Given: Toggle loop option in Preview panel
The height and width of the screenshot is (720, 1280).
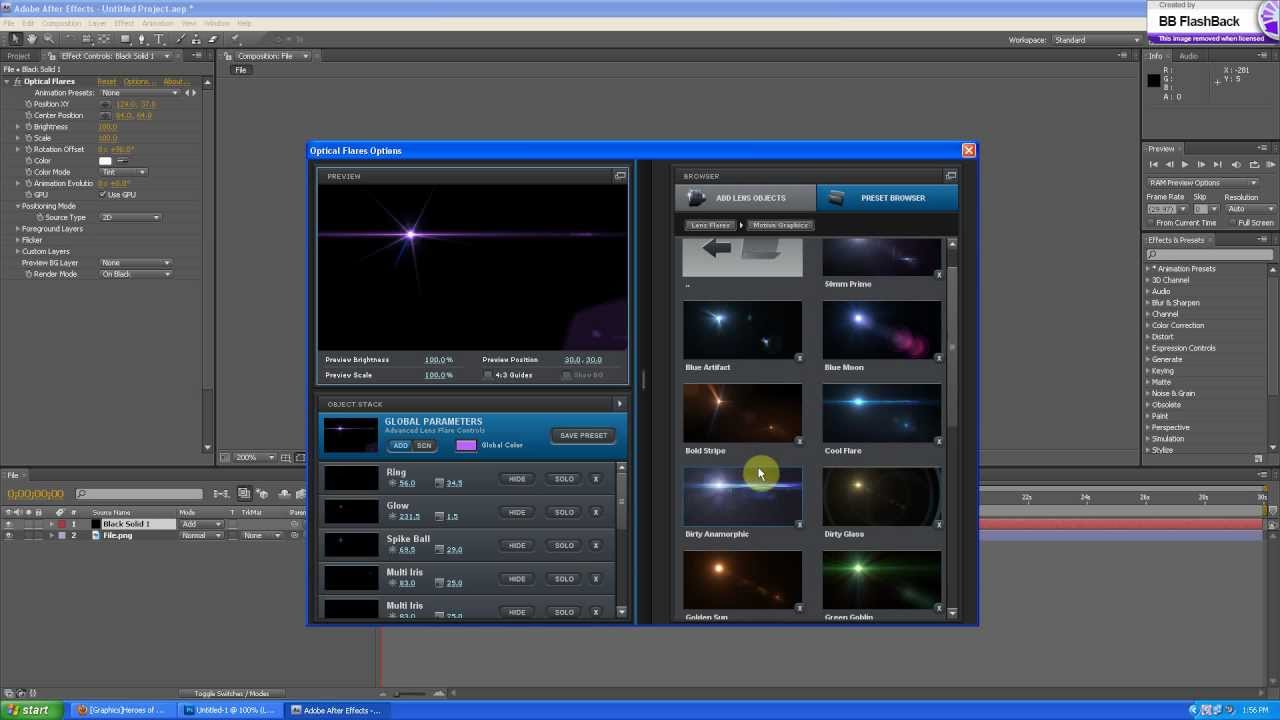Looking at the screenshot, I should click(x=1253, y=164).
